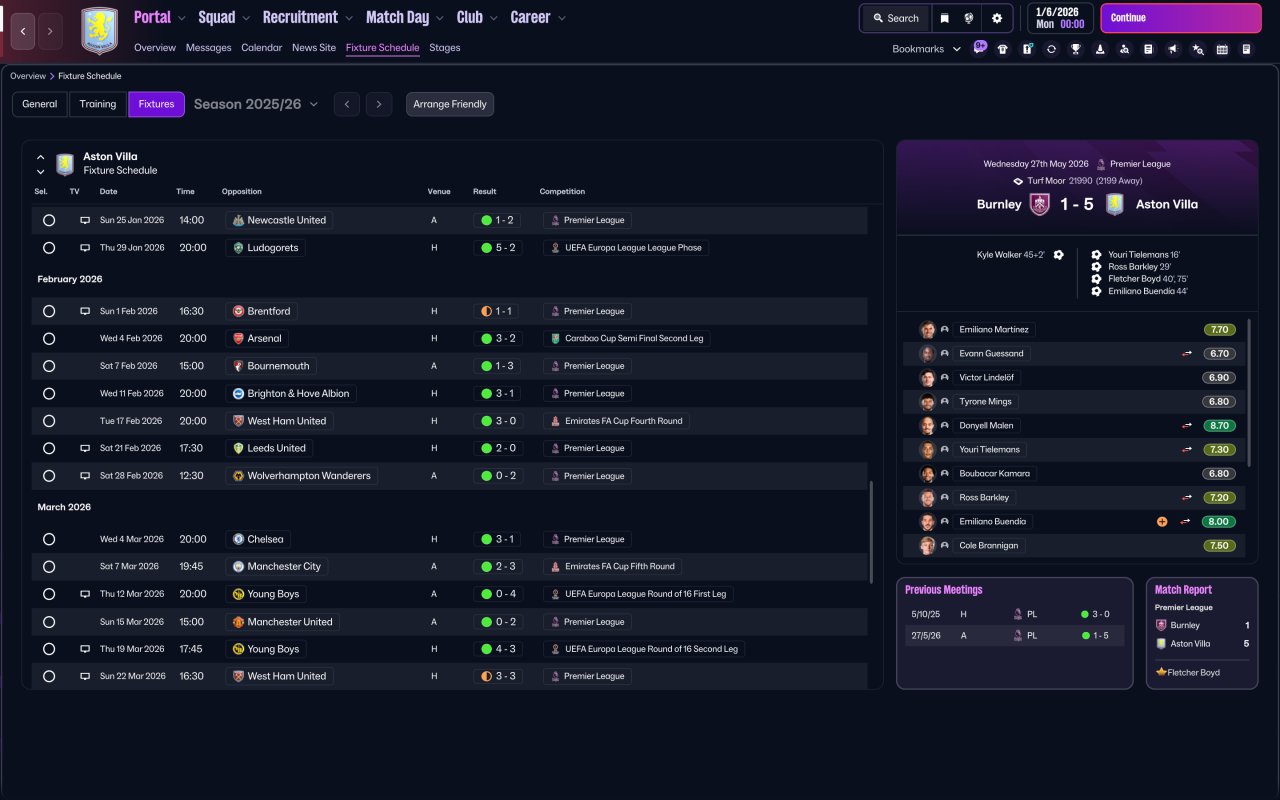The image size is (1280, 800).
Task: Click Donyell Malen's 8.70 rating badge
Action: coord(1219,426)
